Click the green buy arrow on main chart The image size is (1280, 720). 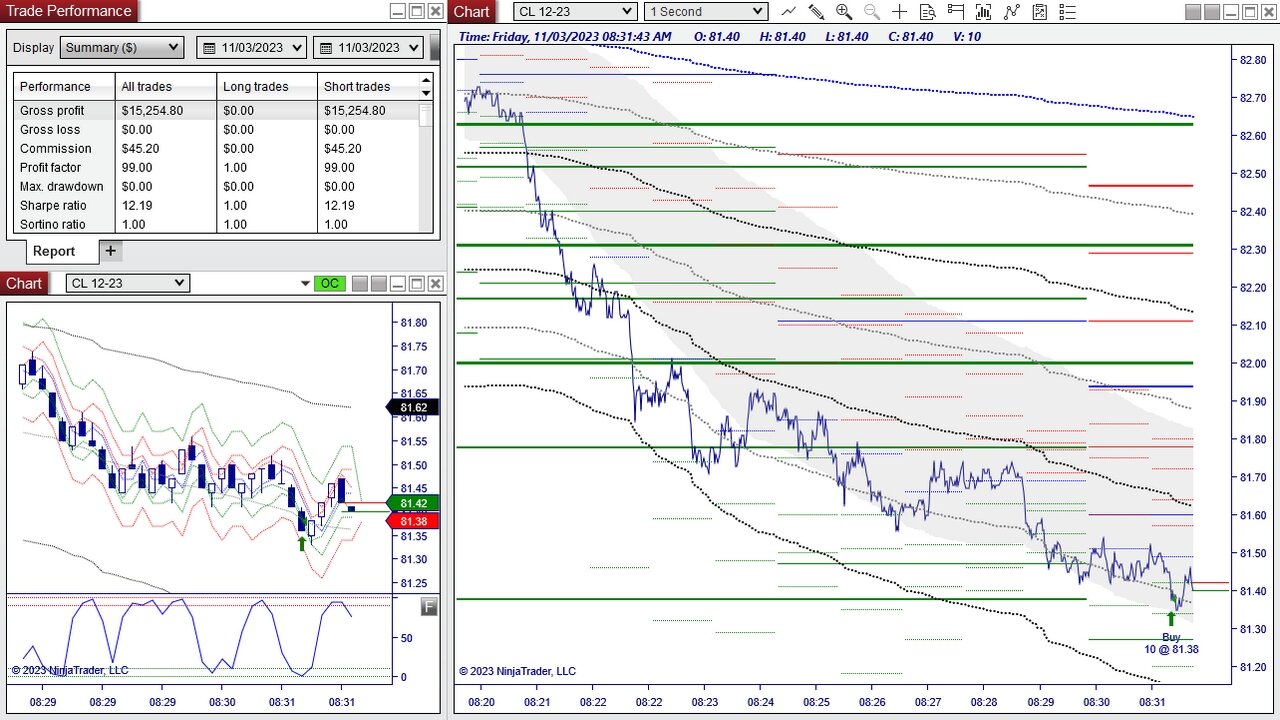click(1171, 618)
